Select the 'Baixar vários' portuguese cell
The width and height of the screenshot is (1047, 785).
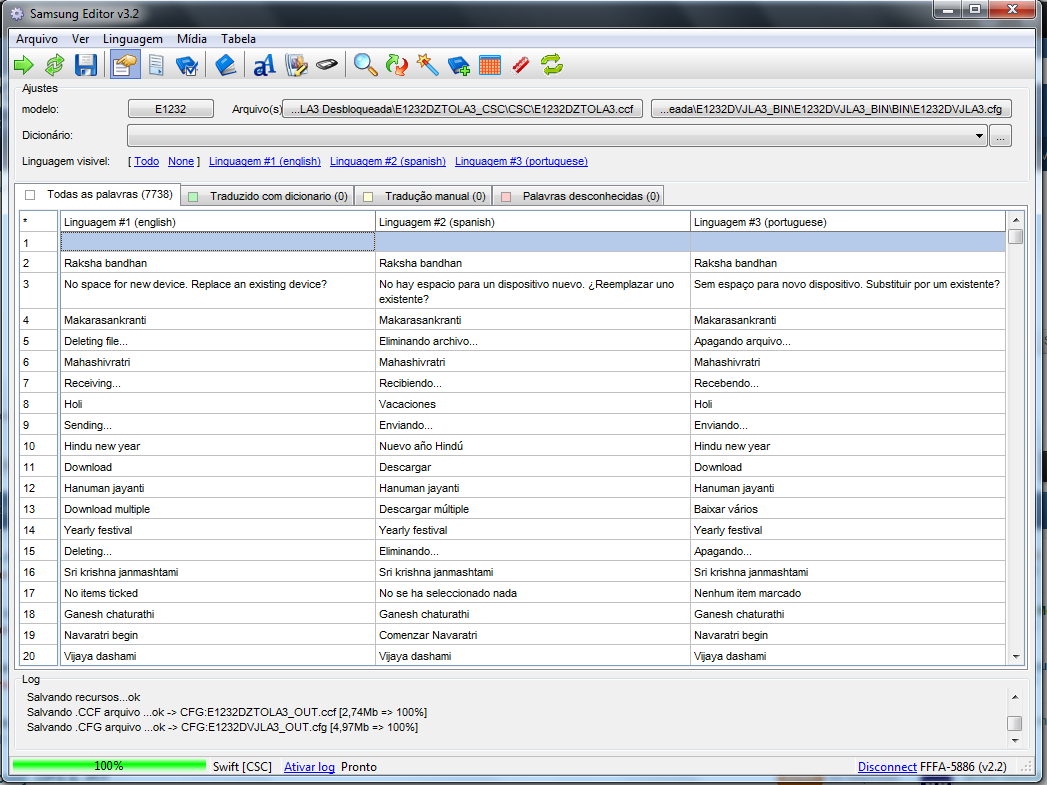pos(848,509)
